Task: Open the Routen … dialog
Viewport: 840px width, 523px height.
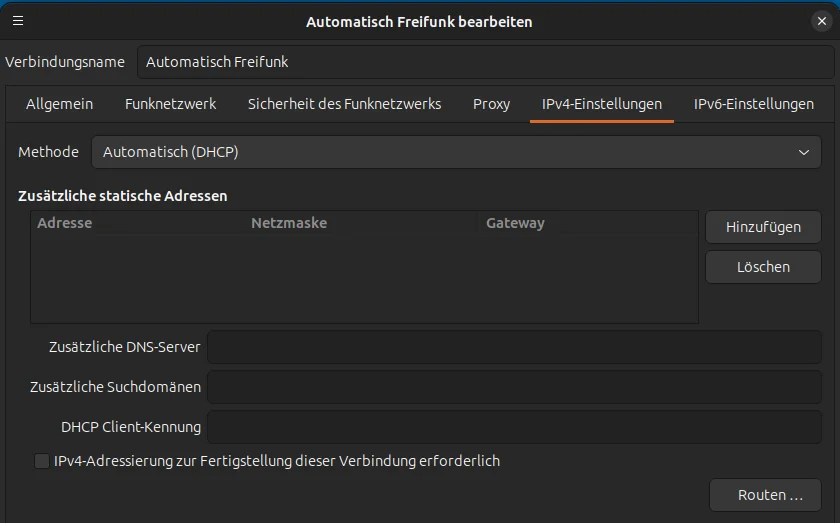Action: (765, 495)
